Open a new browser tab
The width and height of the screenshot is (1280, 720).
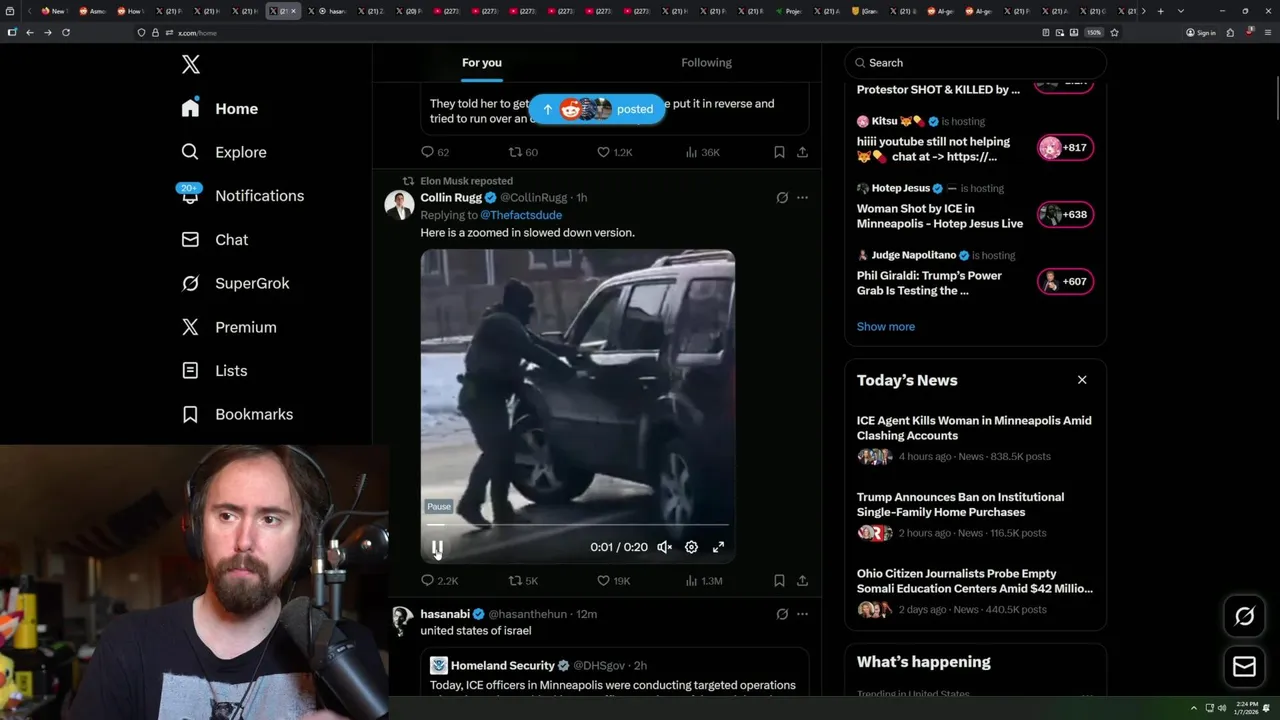(x=1160, y=11)
